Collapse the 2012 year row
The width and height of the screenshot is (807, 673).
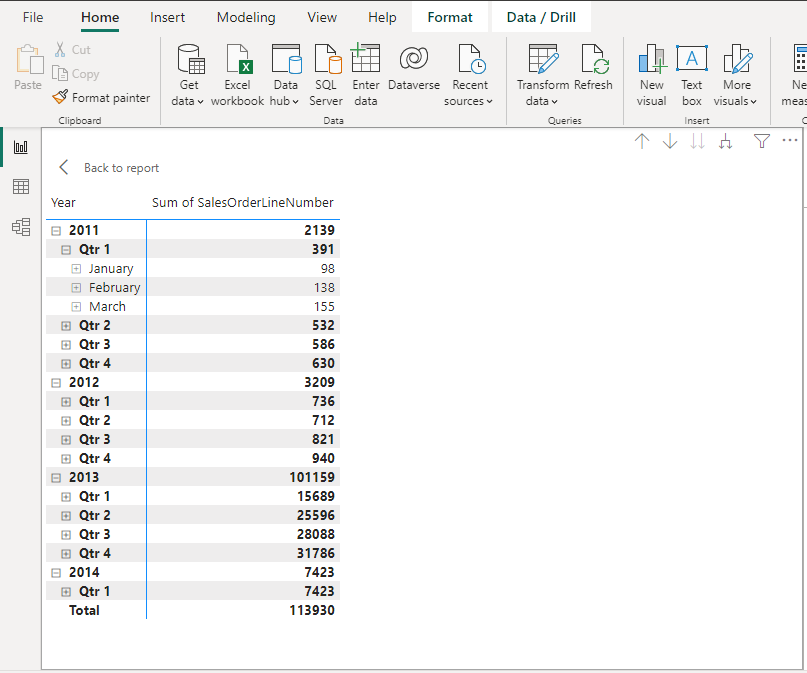point(56,383)
